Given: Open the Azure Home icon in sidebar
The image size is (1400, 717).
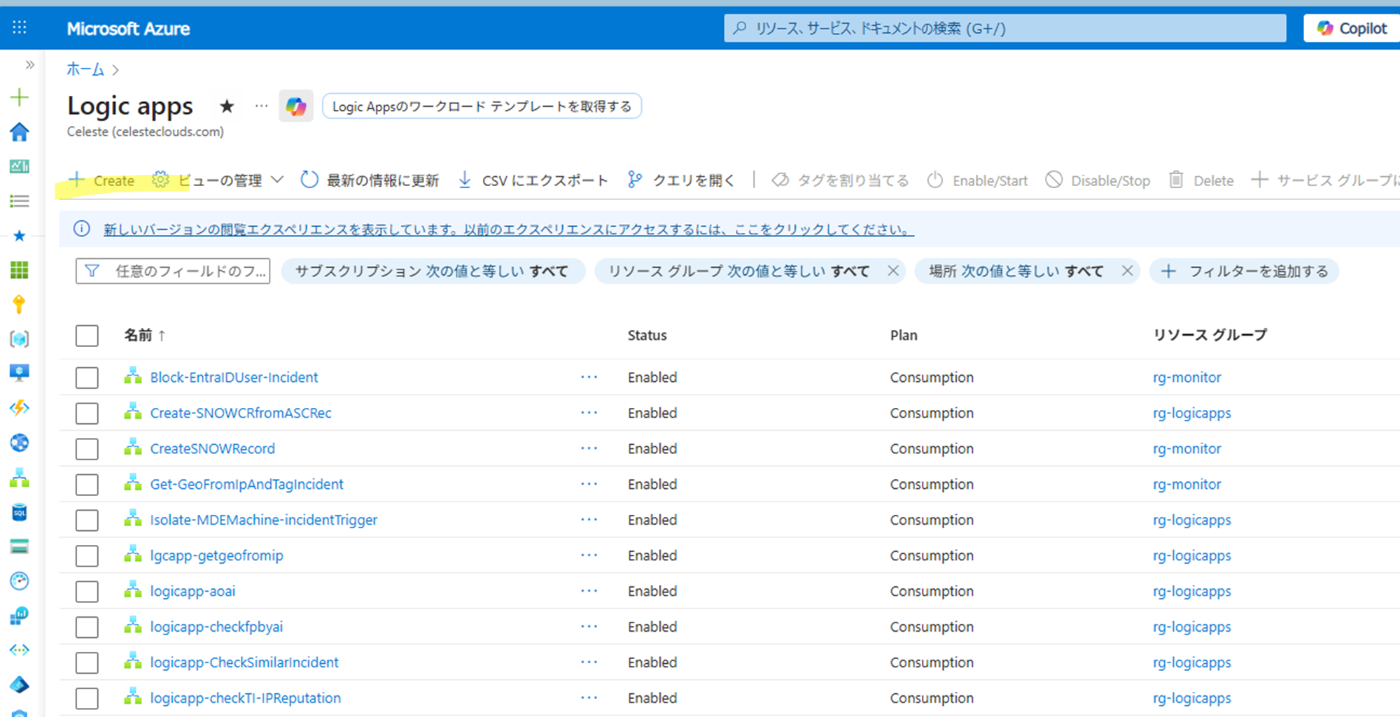Looking at the screenshot, I should [19, 131].
